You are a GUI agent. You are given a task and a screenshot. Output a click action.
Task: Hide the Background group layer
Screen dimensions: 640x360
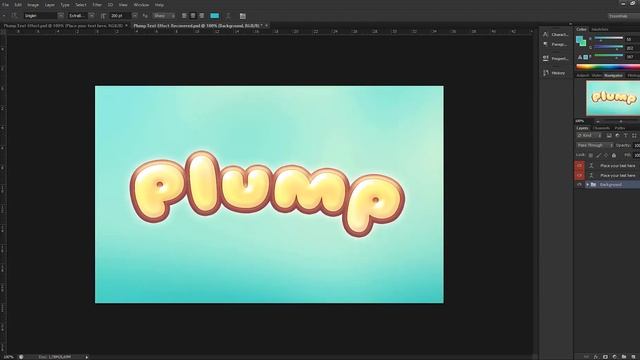[x=579, y=185]
